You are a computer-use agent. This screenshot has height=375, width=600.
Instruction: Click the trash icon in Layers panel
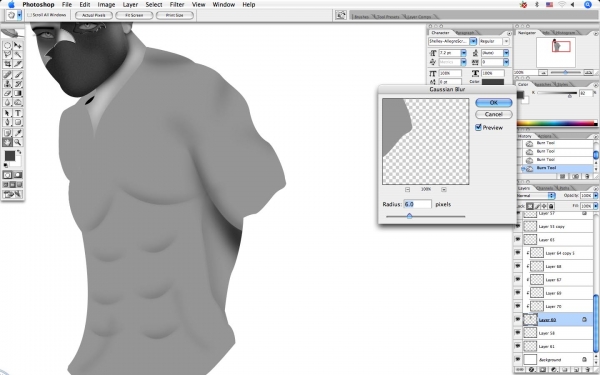[588, 370]
